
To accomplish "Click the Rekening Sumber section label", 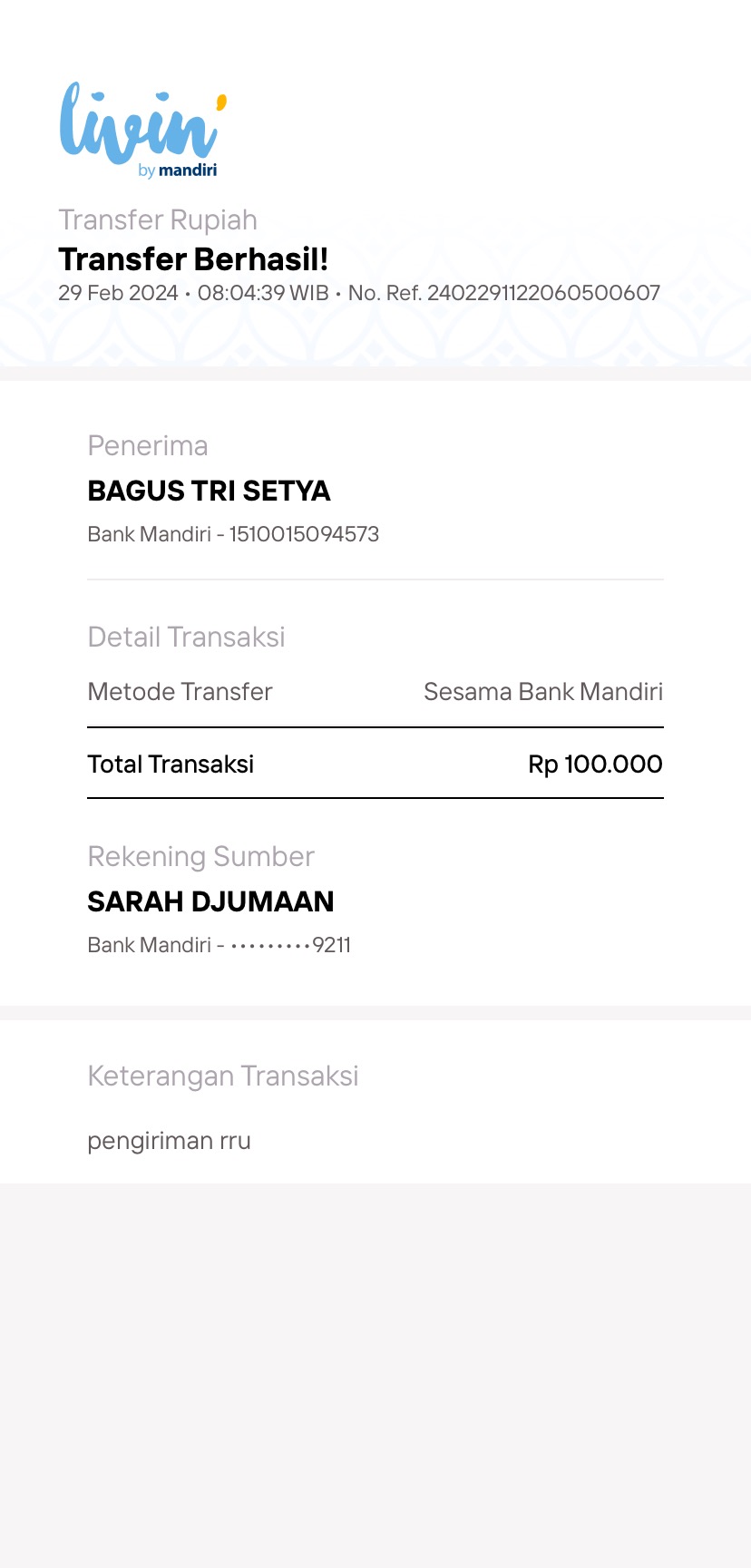I will [x=200, y=856].
